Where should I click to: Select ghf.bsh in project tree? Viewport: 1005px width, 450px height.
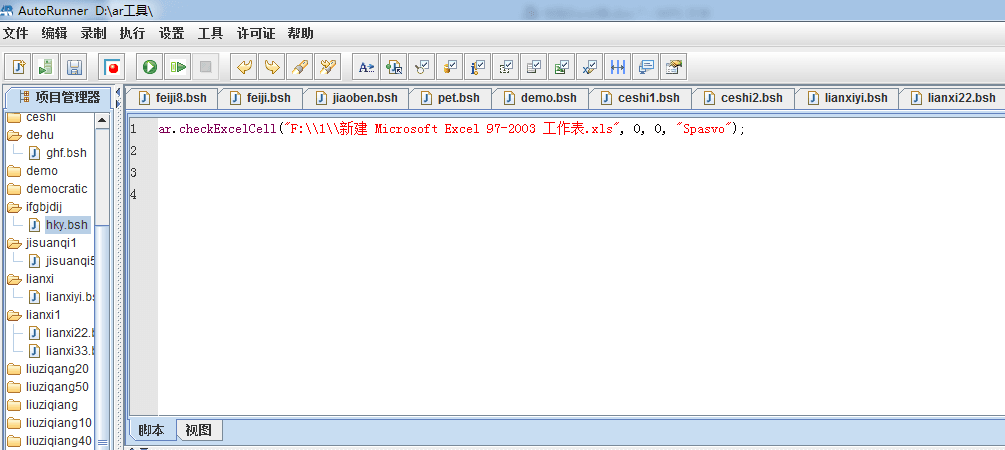[66, 153]
